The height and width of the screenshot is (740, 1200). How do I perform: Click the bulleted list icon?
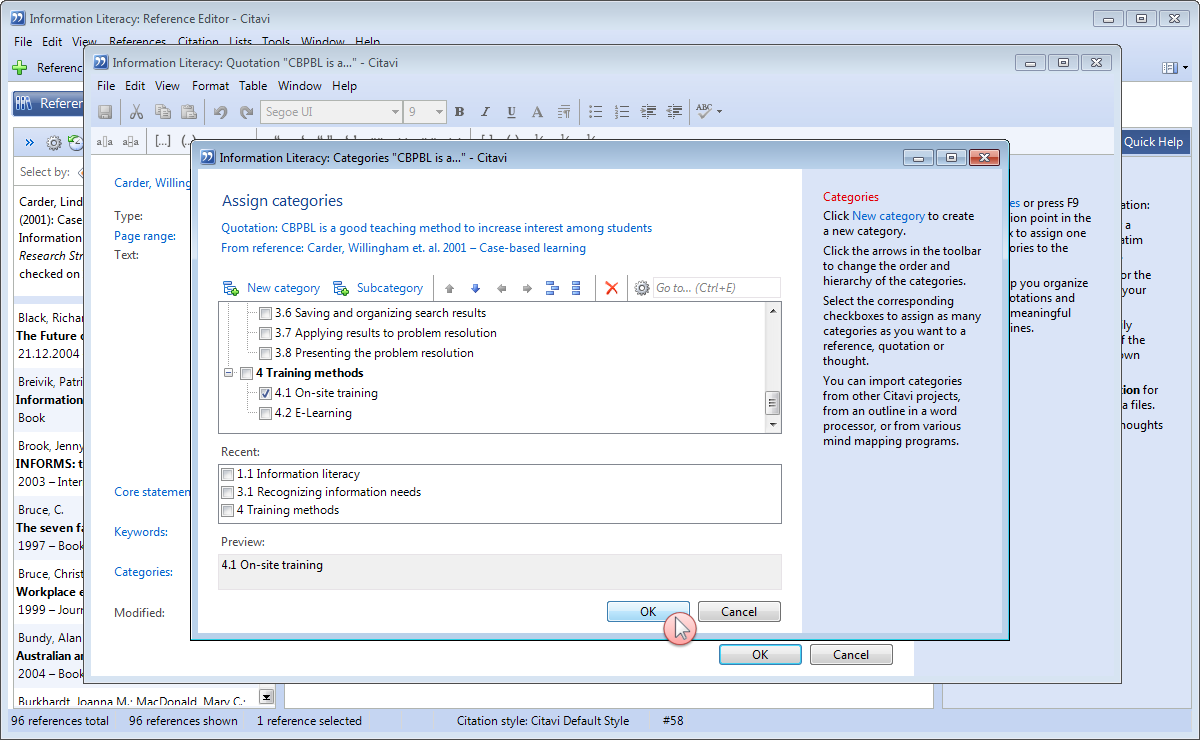(x=596, y=112)
